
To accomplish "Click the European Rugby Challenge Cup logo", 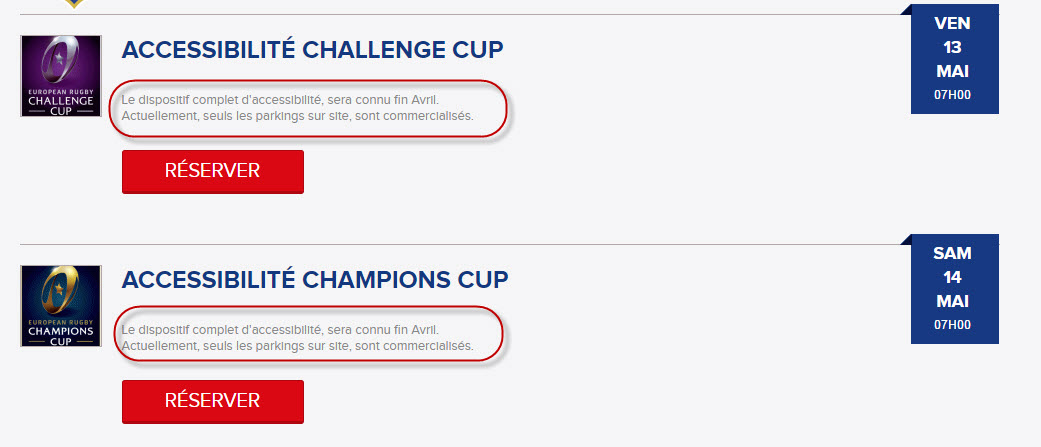I will click(x=61, y=76).
